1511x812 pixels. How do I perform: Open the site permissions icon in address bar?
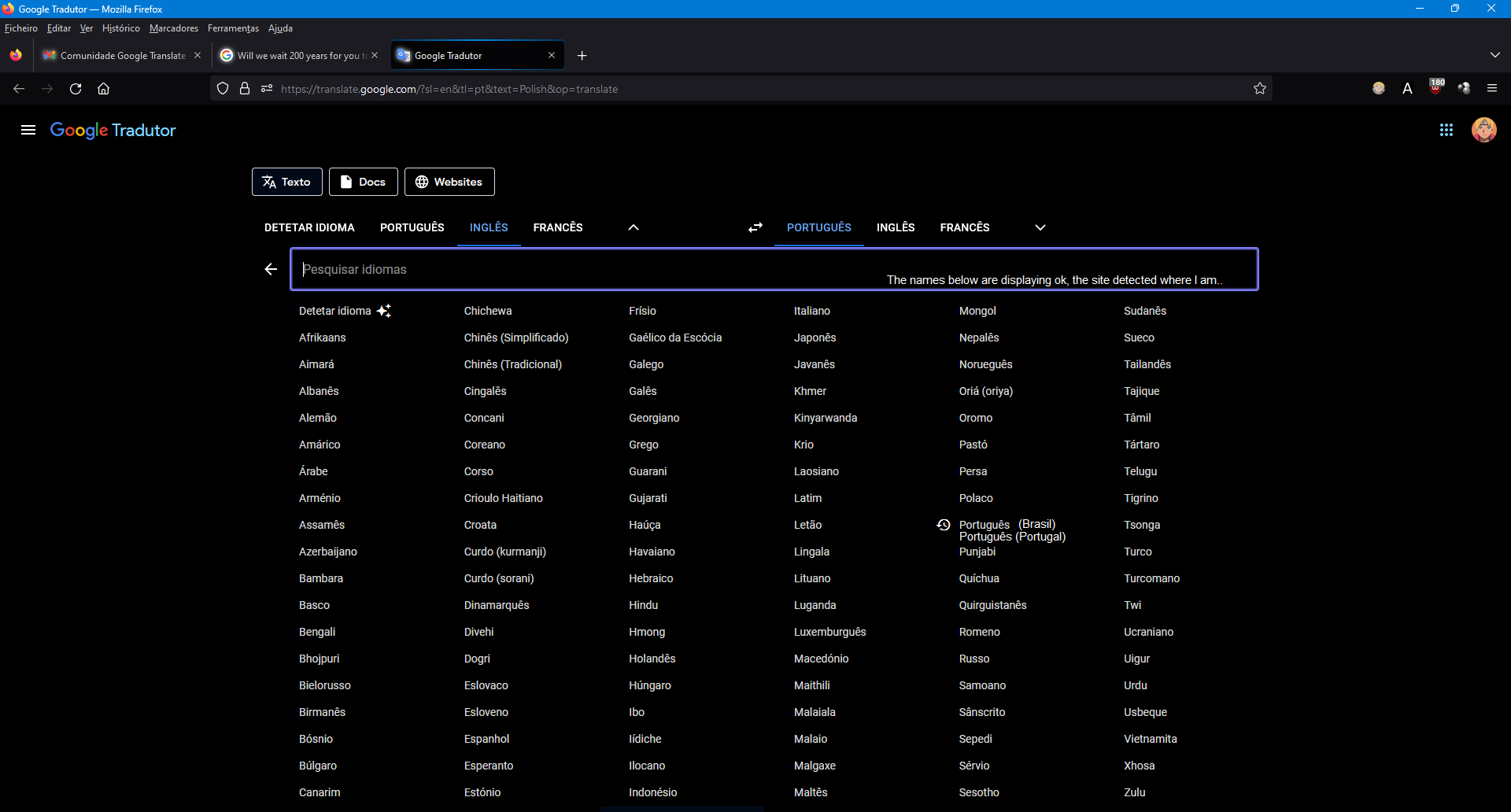pyautogui.click(x=267, y=89)
